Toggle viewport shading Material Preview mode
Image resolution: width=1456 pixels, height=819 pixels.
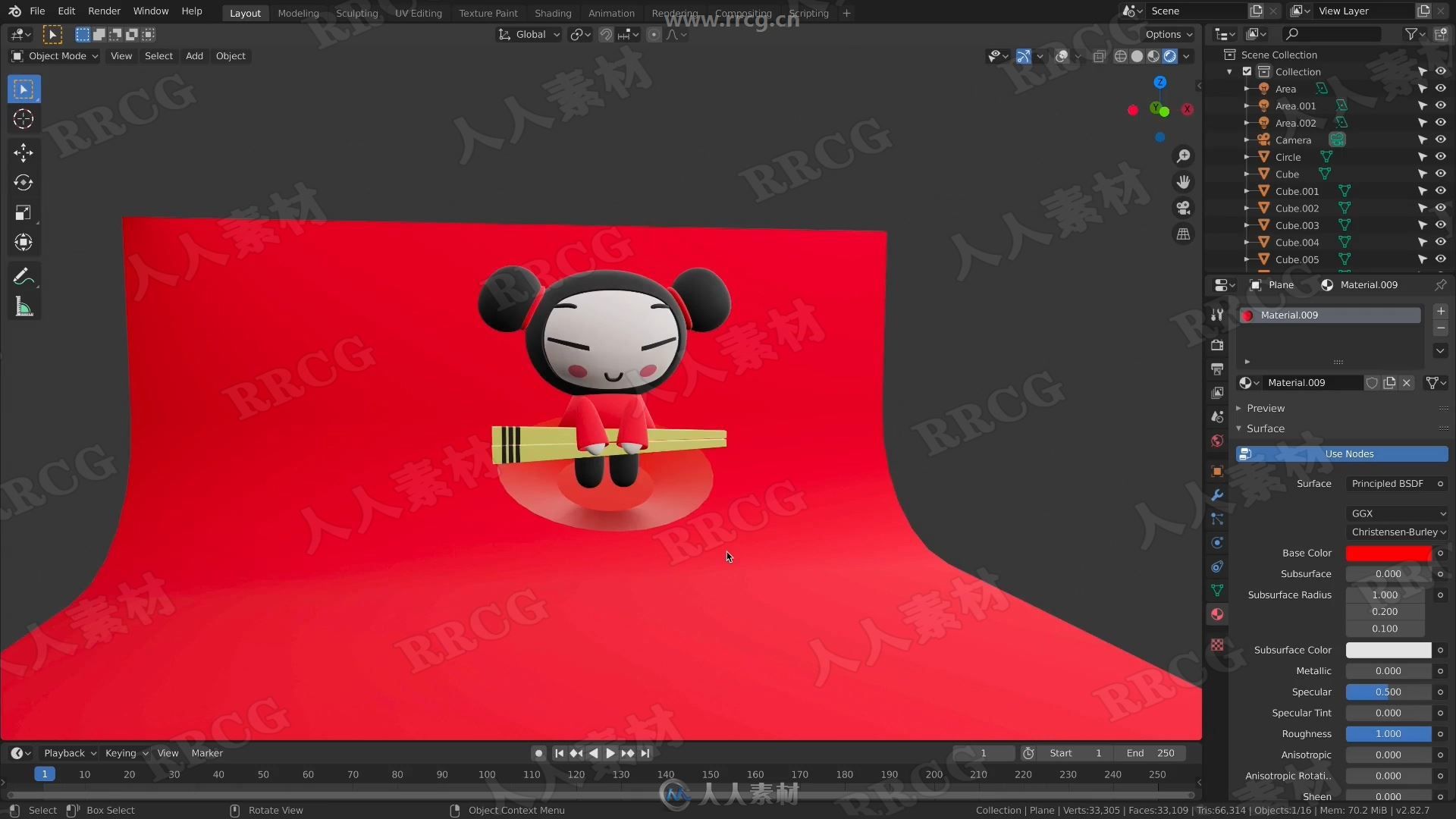pyautogui.click(x=1152, y=55)
